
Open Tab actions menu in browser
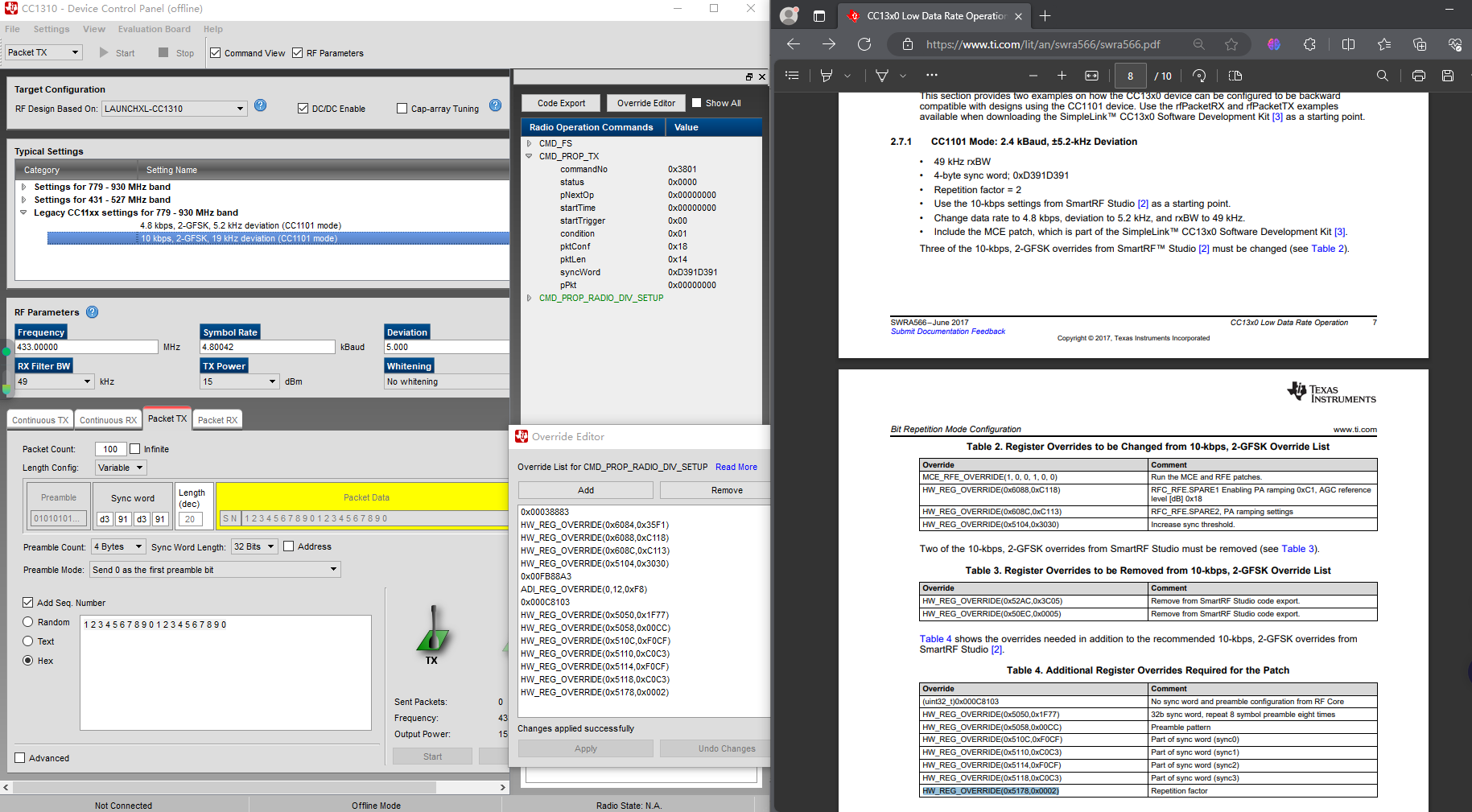(819, 16)
